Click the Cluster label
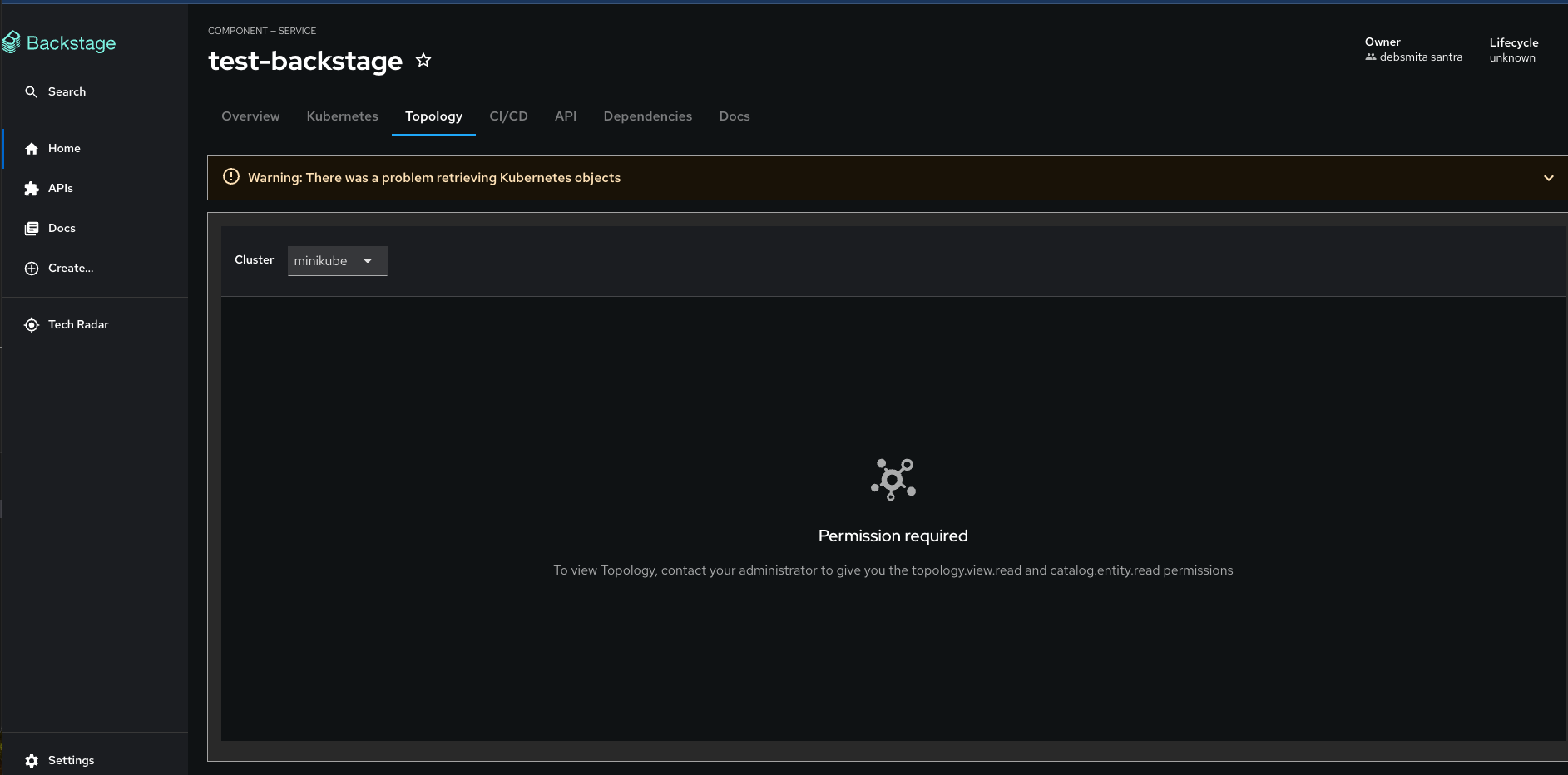This screenshot has height=775, width=1568. (x=254, y=260)
